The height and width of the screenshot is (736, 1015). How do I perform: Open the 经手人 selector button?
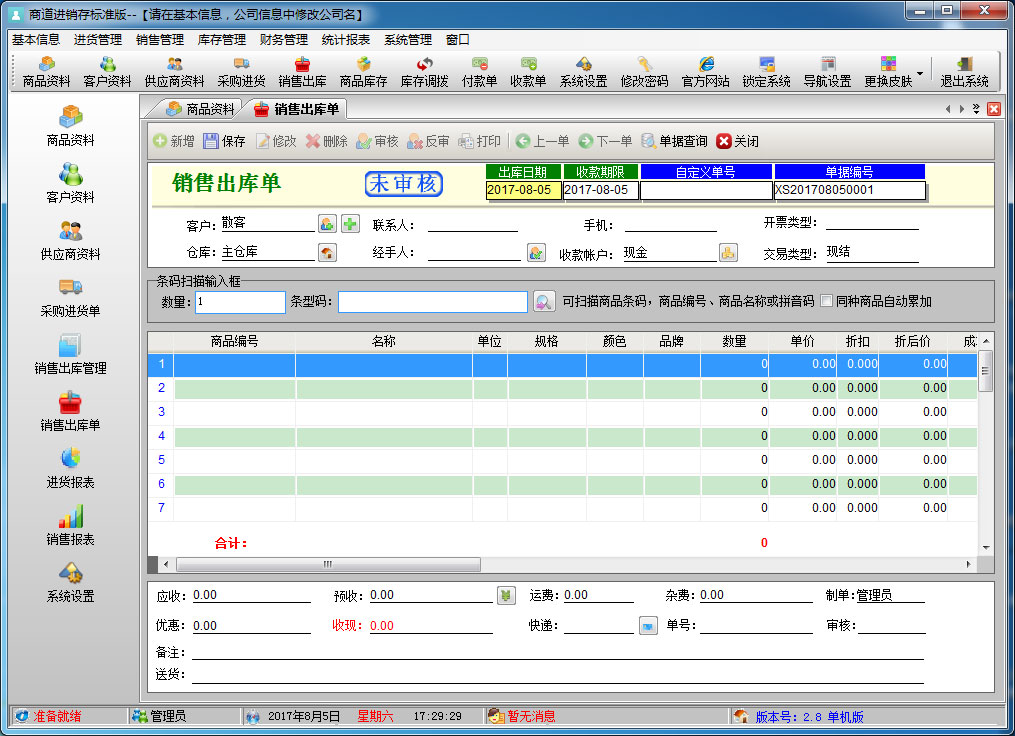(x=536, y=253)
